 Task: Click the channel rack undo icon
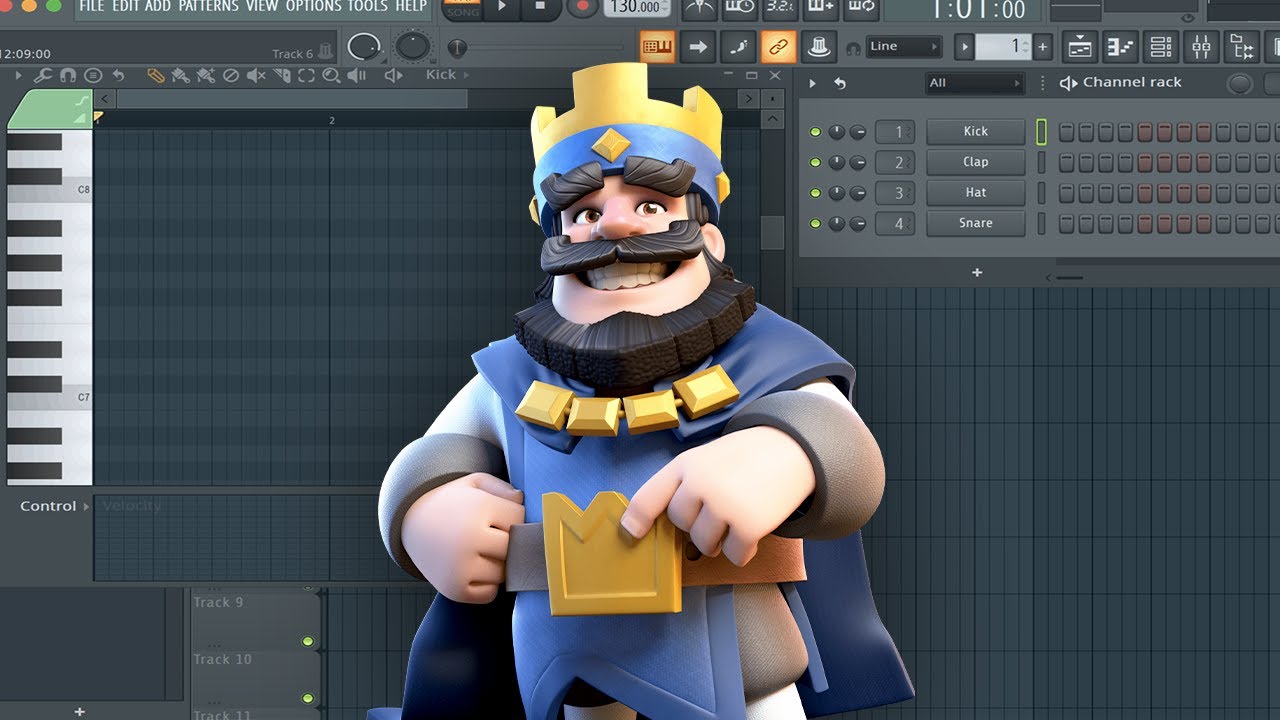tap(840, 83)
